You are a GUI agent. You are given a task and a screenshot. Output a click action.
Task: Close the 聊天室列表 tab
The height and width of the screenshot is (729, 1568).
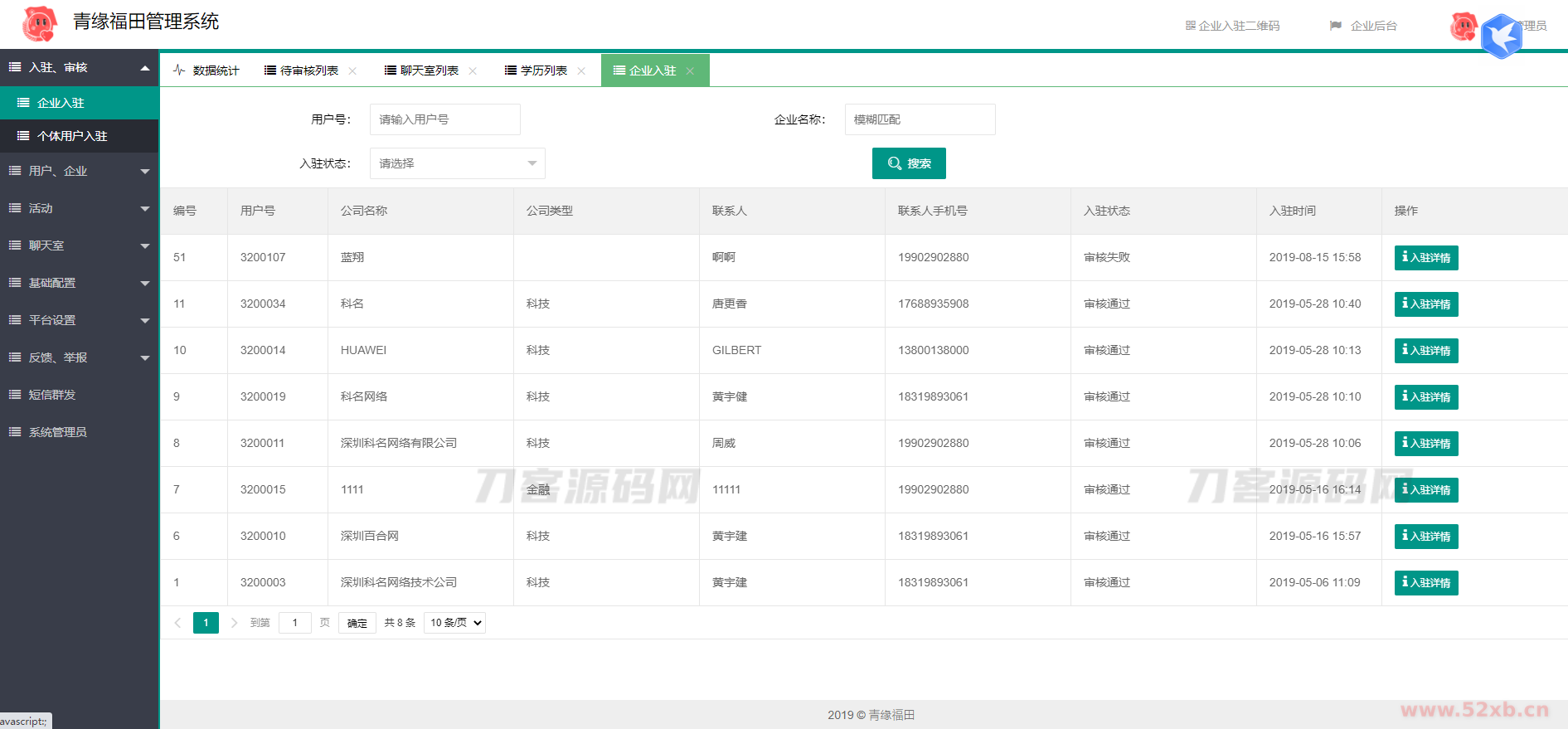click(473, 71)
